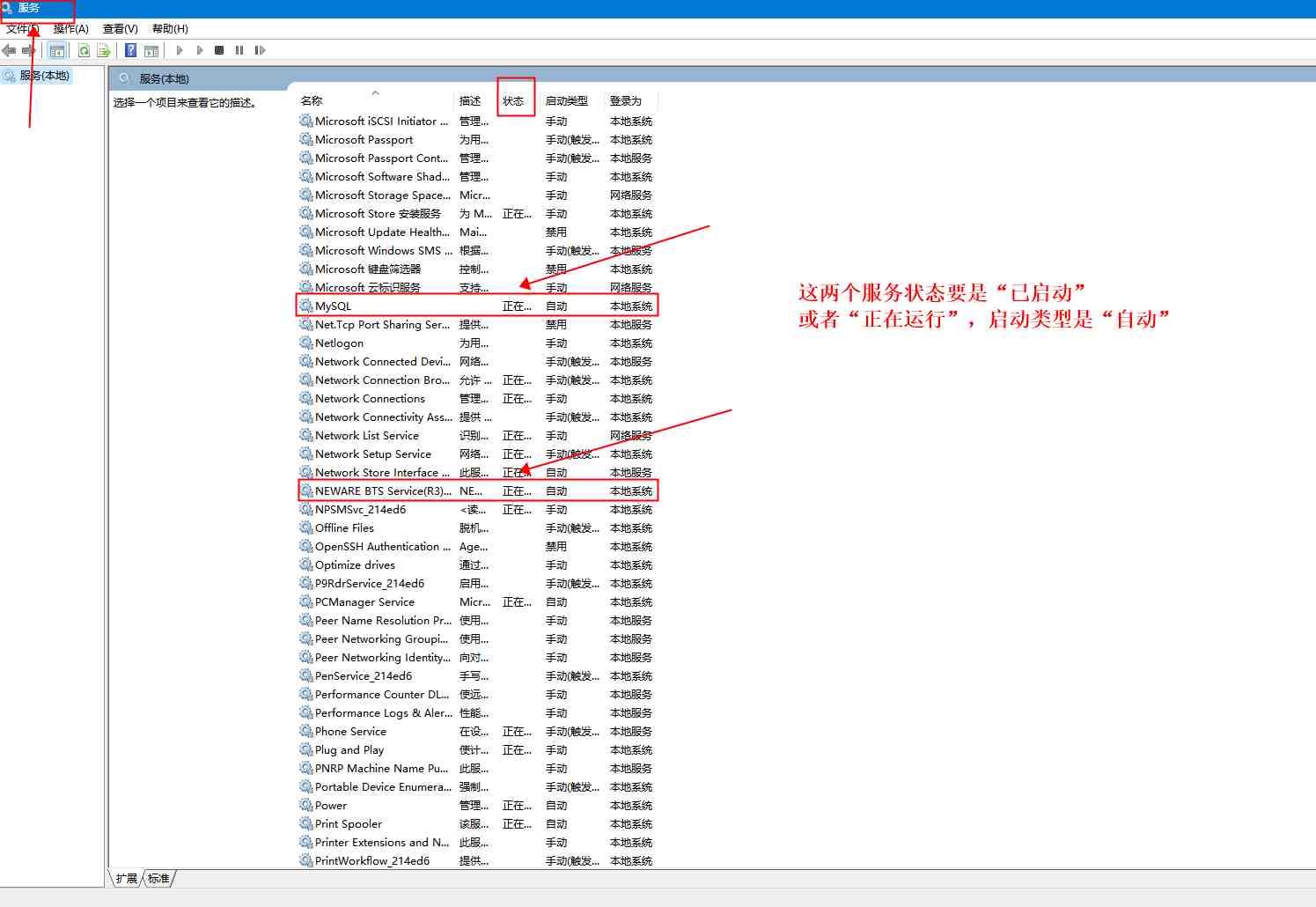
Task: Select the Microsoft Storage Spaces service
Action: 476,195
